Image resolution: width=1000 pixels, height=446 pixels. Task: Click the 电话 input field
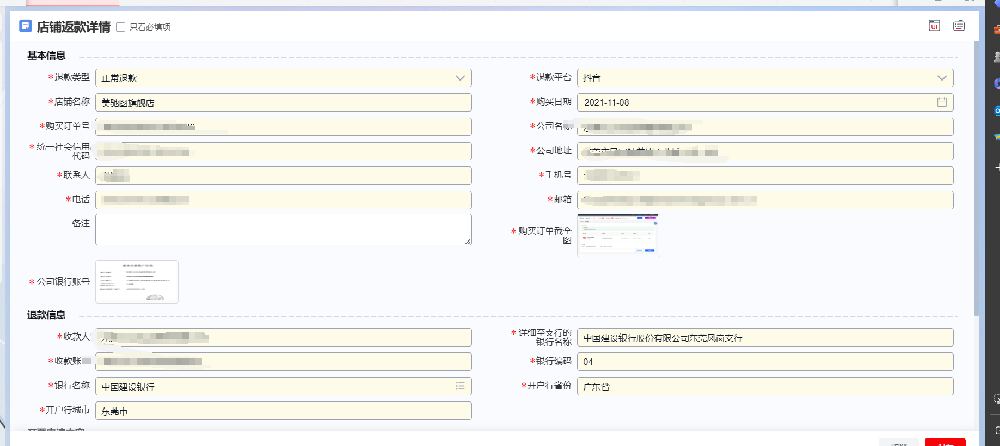pyautogui.click(x=283, y=200)
